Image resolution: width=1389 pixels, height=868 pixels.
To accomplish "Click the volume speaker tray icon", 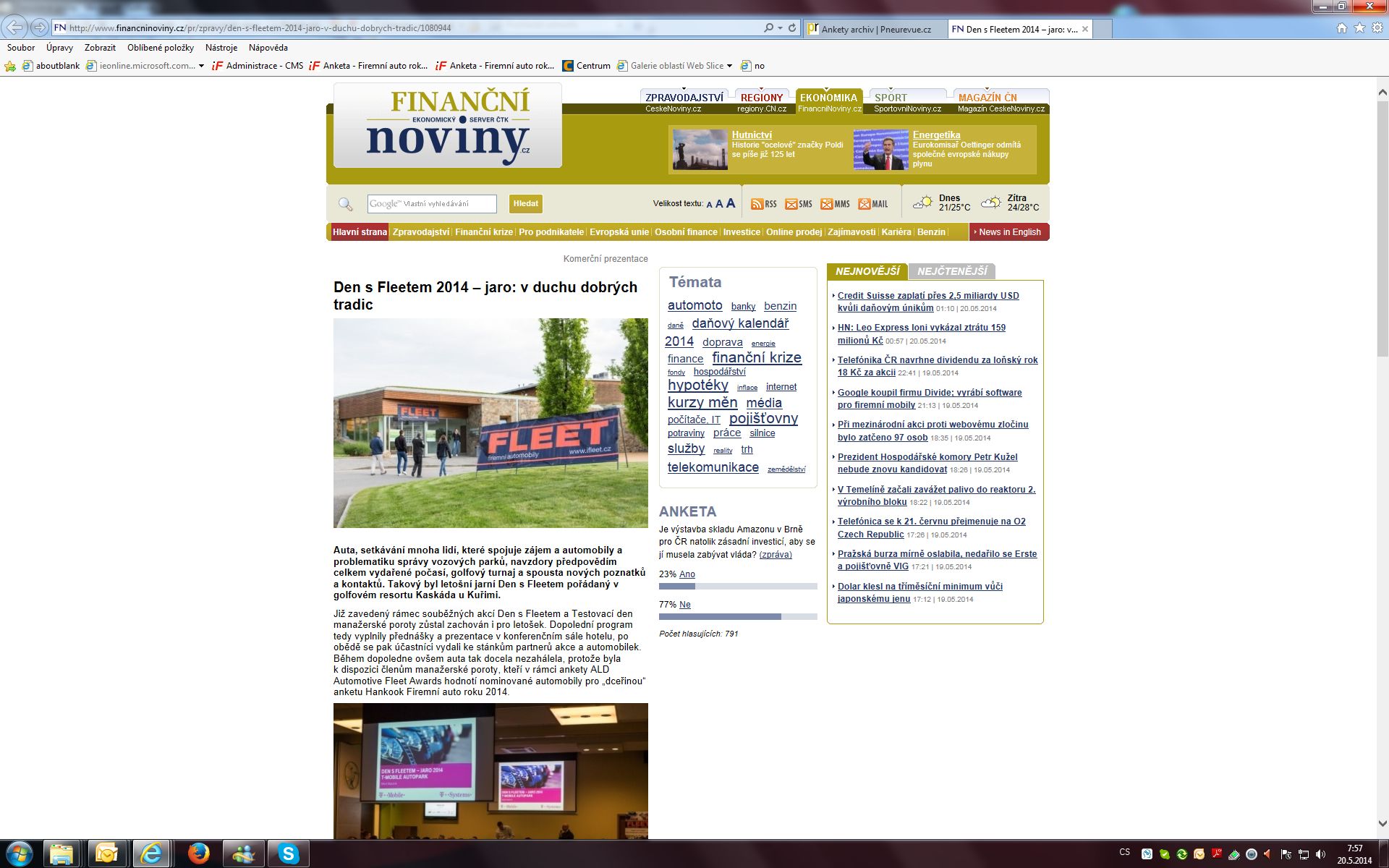I will [x=1321, y=854].
